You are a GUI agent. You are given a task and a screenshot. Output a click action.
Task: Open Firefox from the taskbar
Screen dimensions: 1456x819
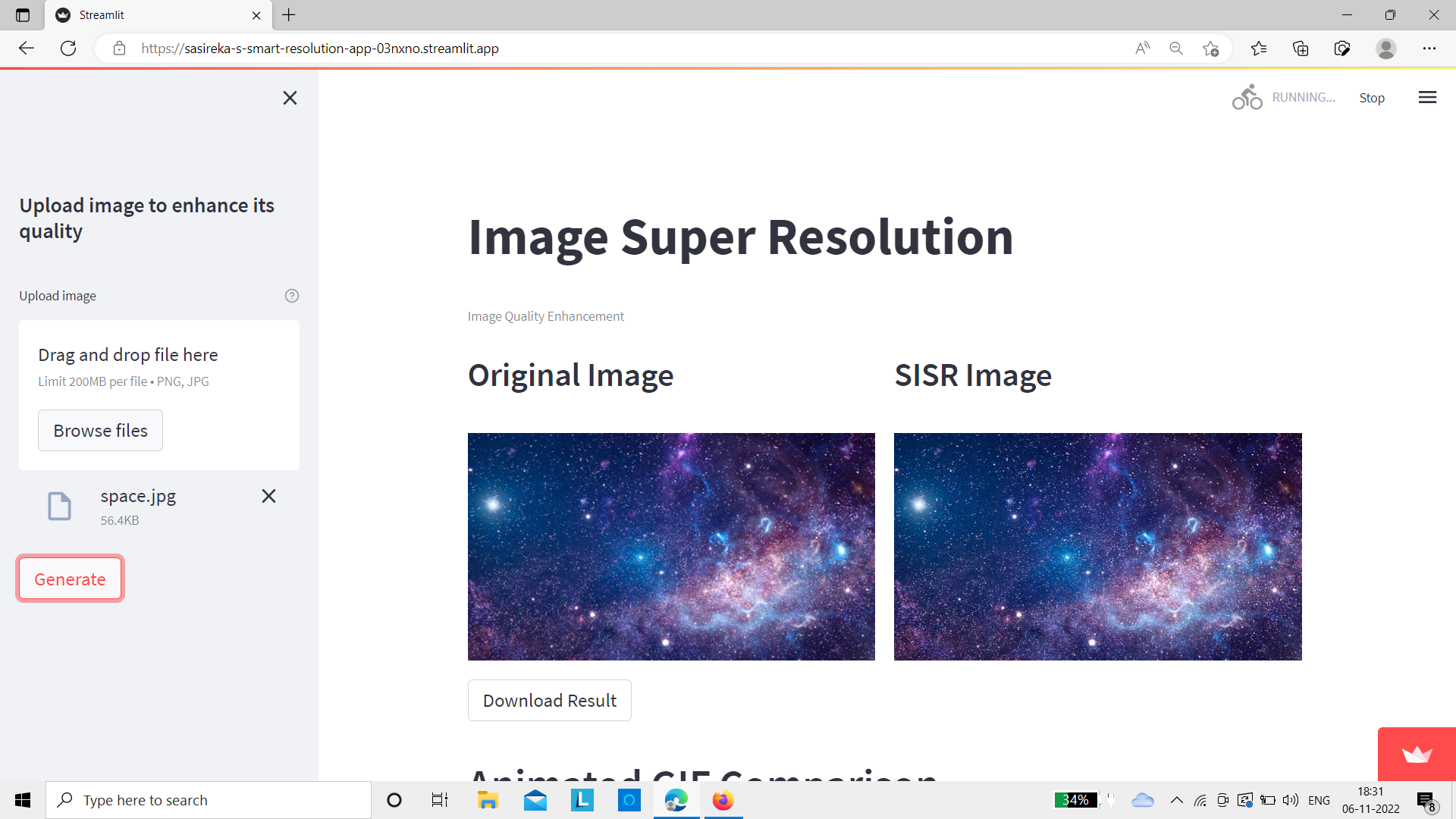point(723,800)
